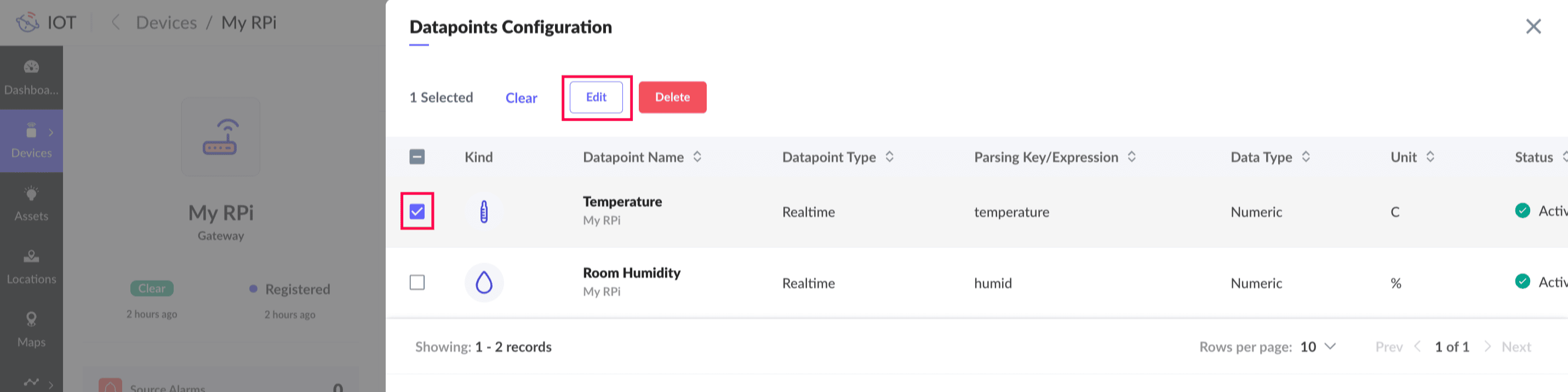Image resolution: width=1568 pixels, height=392 pixels.
Task: Open Maps from the sidebar
Action: click(31, 329)
